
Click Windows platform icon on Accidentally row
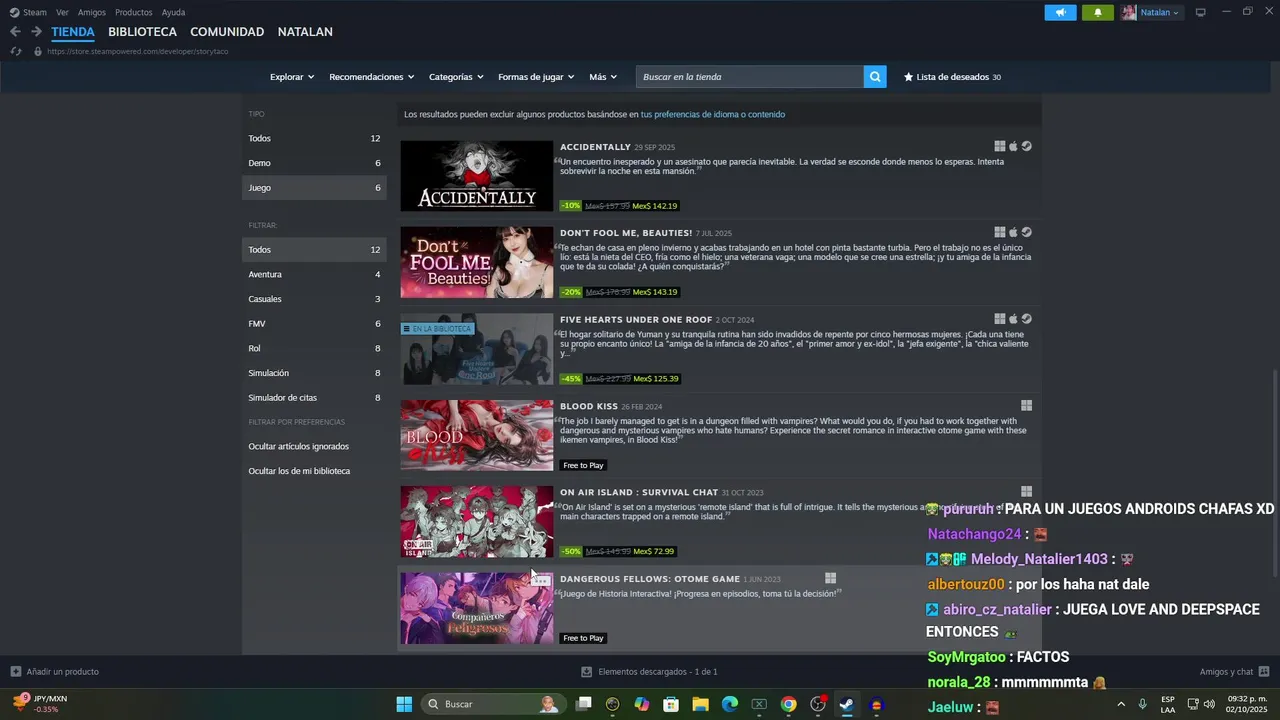coord(1000,146)
